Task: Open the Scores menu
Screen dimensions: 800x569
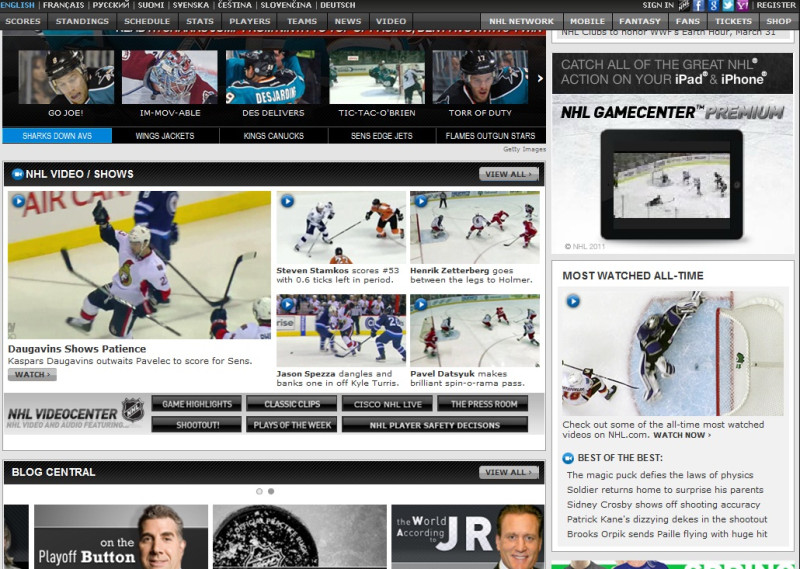Action: 23,21
